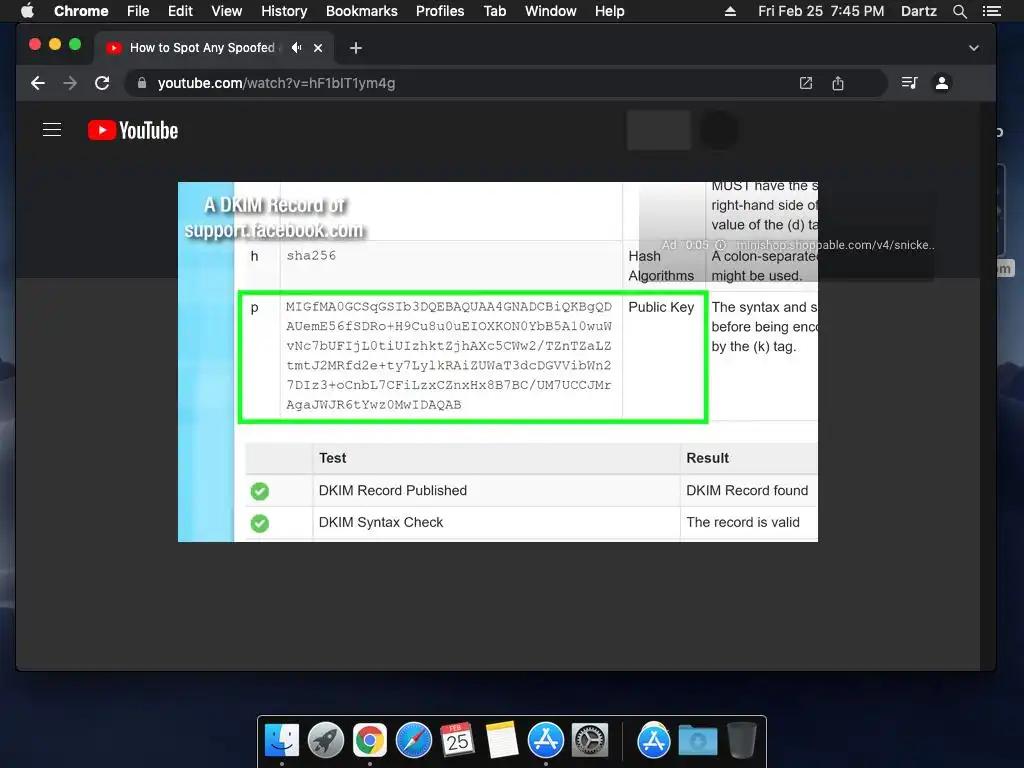
Task: Open the Chrome profile avatar
Action: [942, 83]
